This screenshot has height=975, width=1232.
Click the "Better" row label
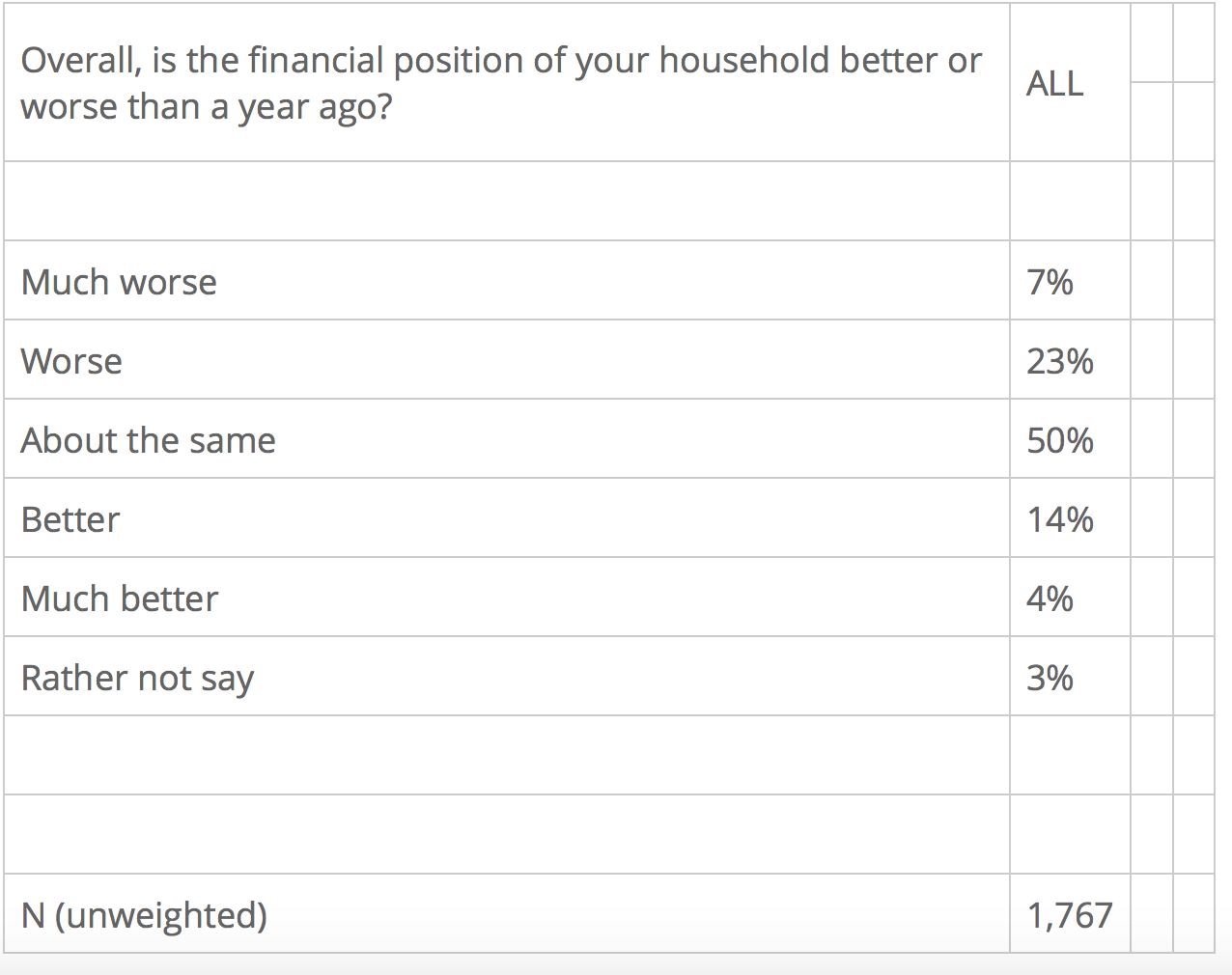coord(70,519)
